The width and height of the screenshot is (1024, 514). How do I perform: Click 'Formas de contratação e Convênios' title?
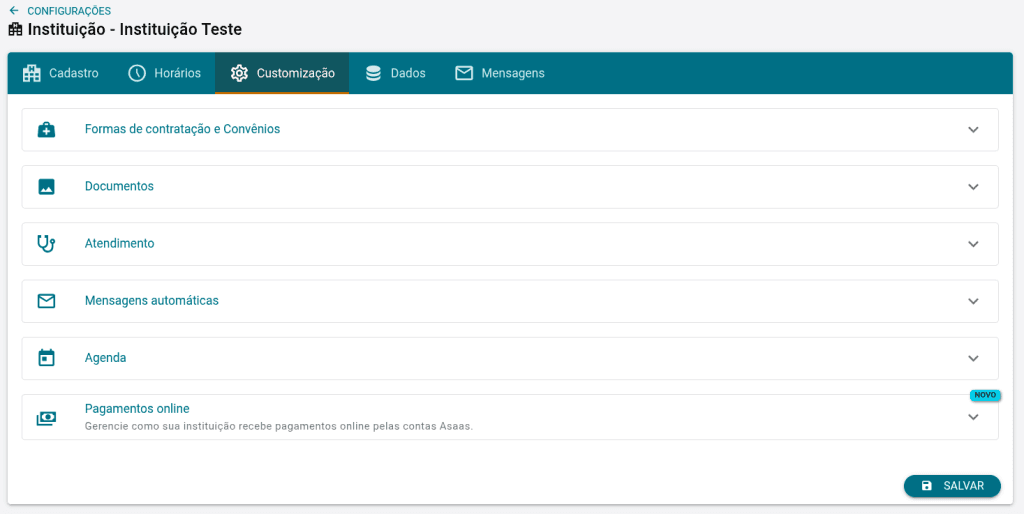[182, 129]
